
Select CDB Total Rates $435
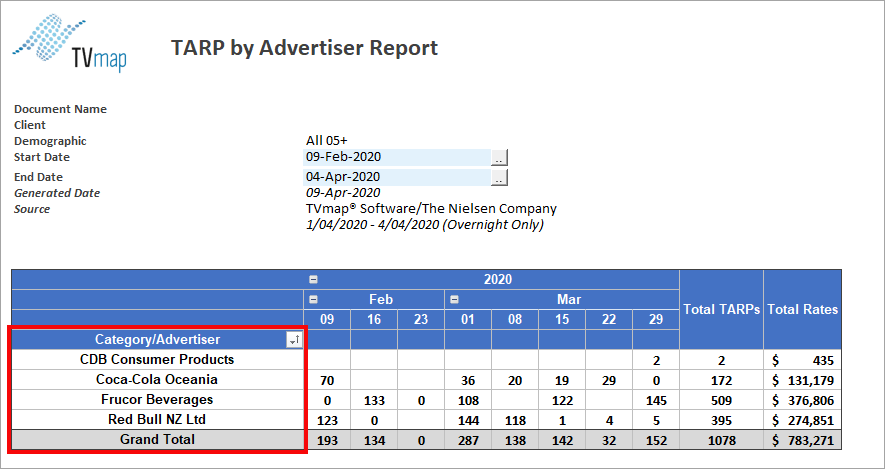tap(802, 361)
